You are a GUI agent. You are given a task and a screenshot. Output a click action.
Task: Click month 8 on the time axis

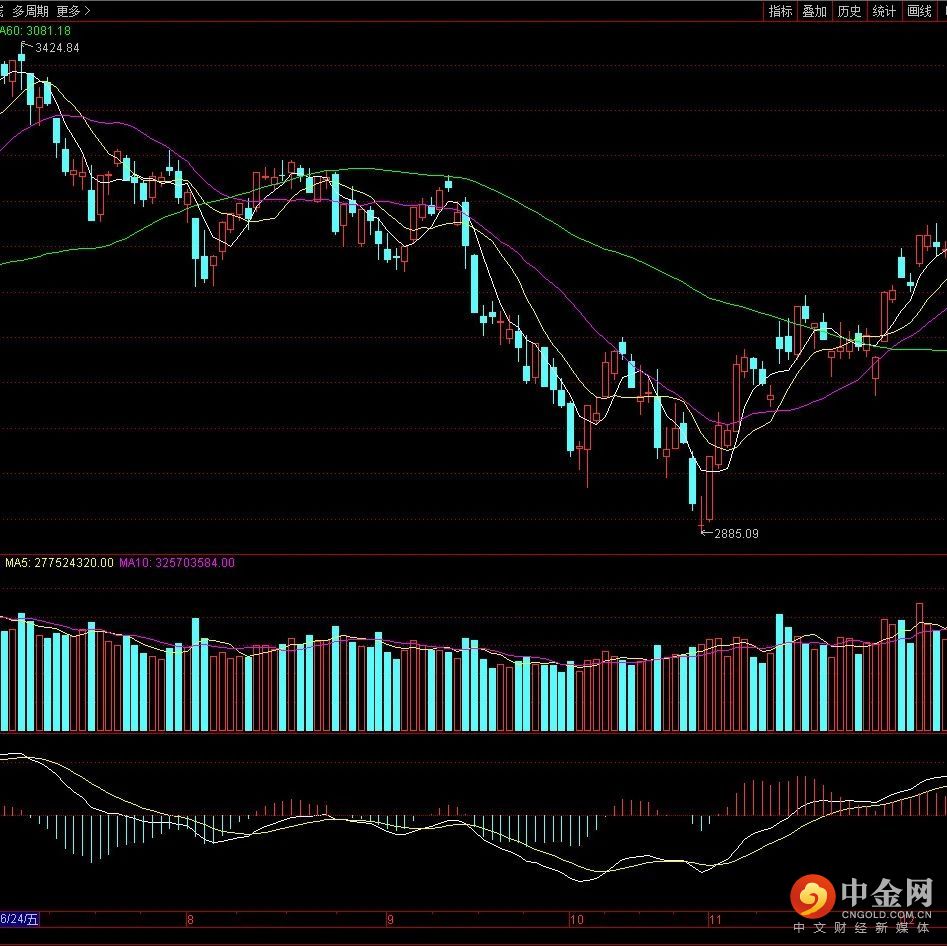tap(190, 919)
